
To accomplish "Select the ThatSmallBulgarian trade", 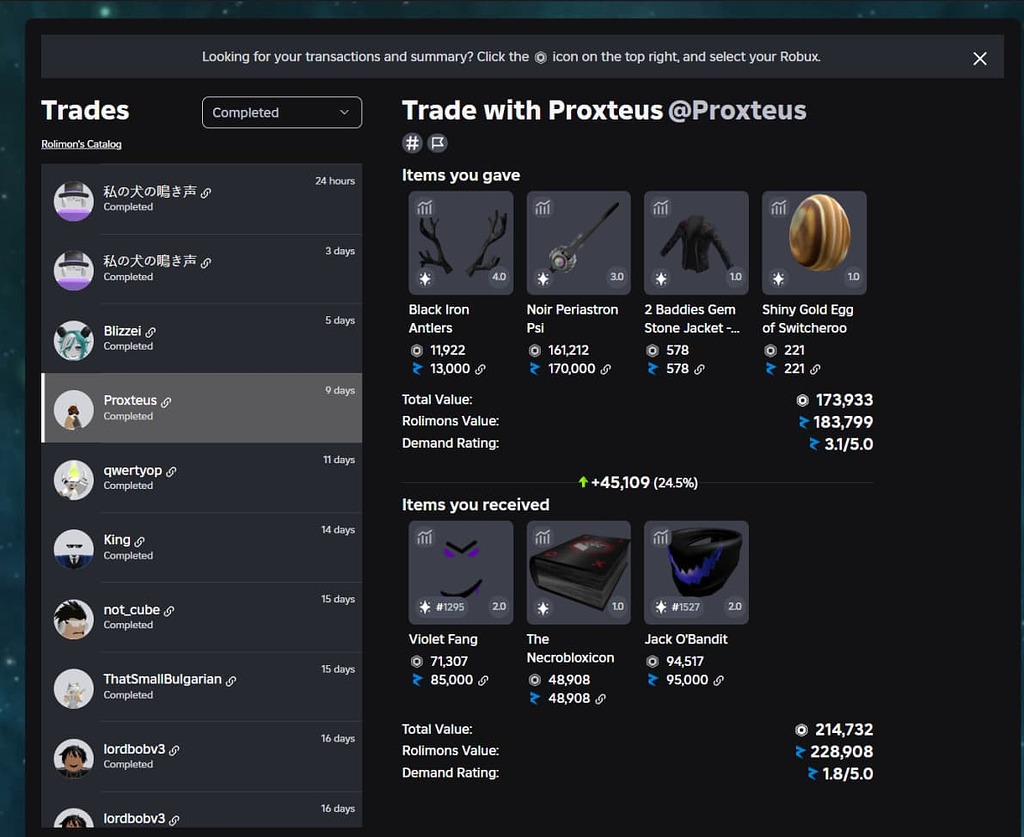I will click(x=202, y=687).
